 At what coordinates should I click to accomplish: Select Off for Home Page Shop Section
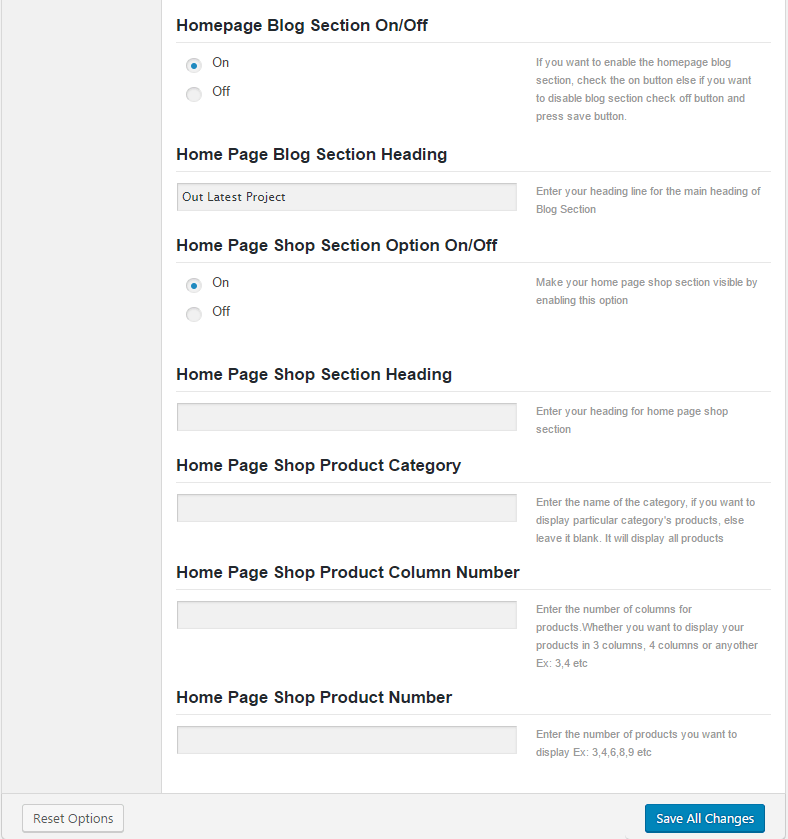194,314
